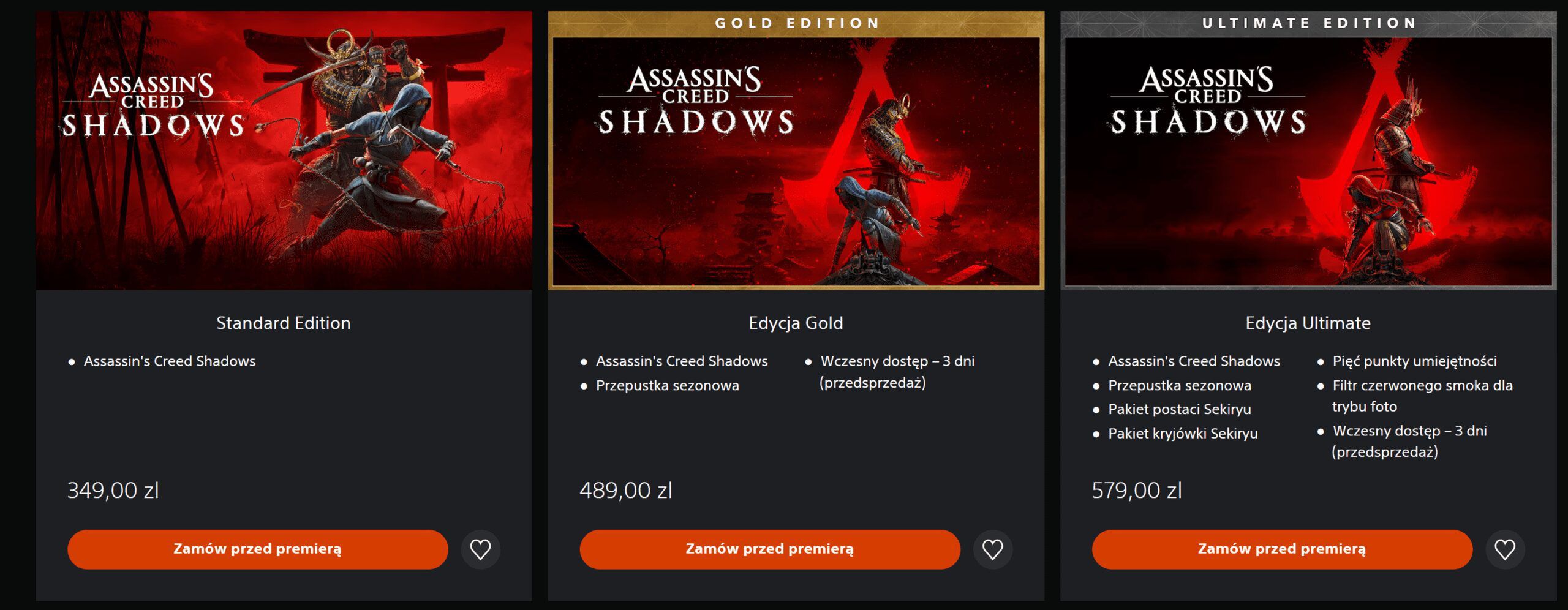
Task: Click the 'GOLD EDITION' banner text
Action: click(x=797, y=23)
